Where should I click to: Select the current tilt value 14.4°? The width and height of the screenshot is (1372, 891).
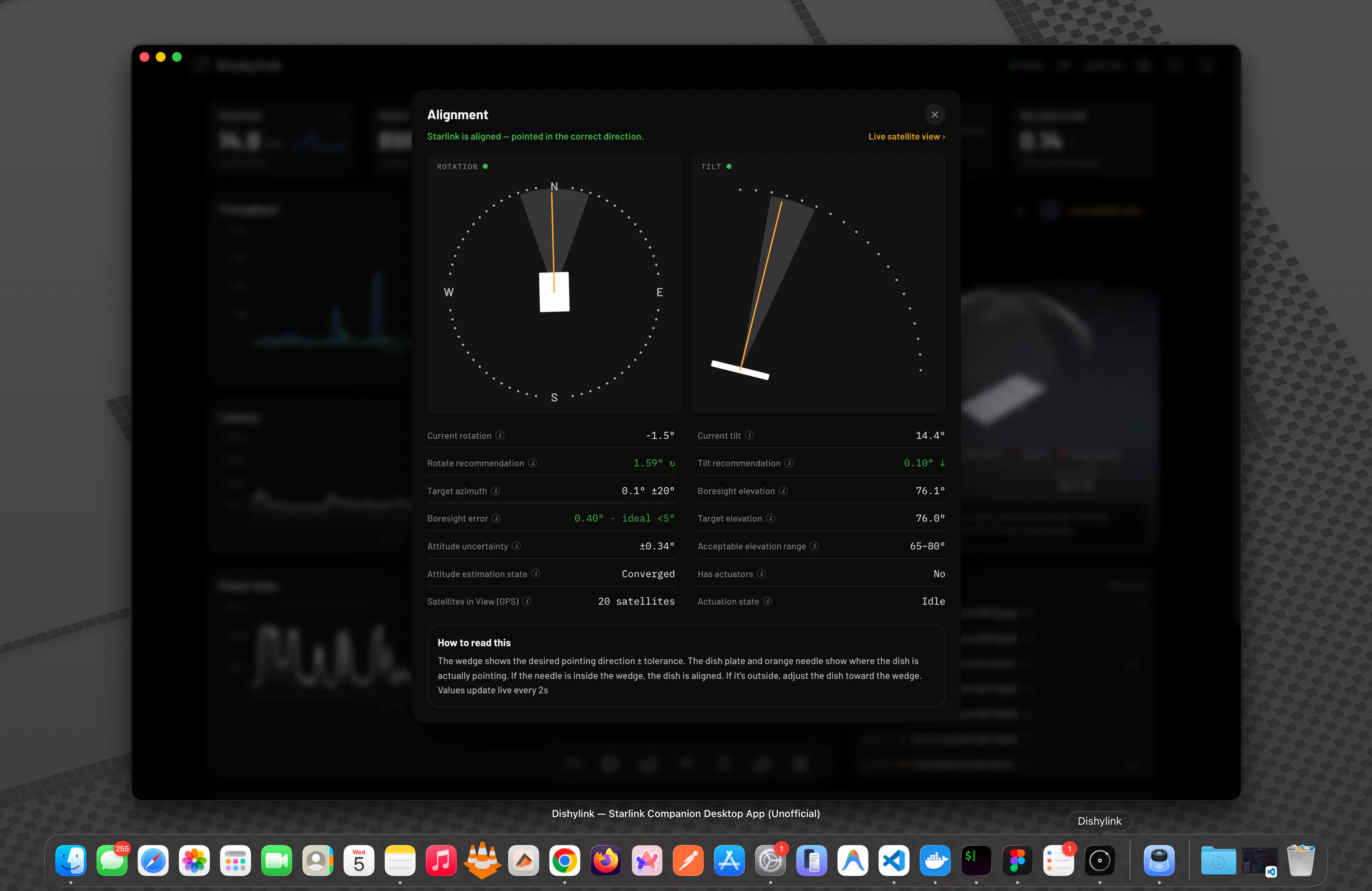(930, 436)
